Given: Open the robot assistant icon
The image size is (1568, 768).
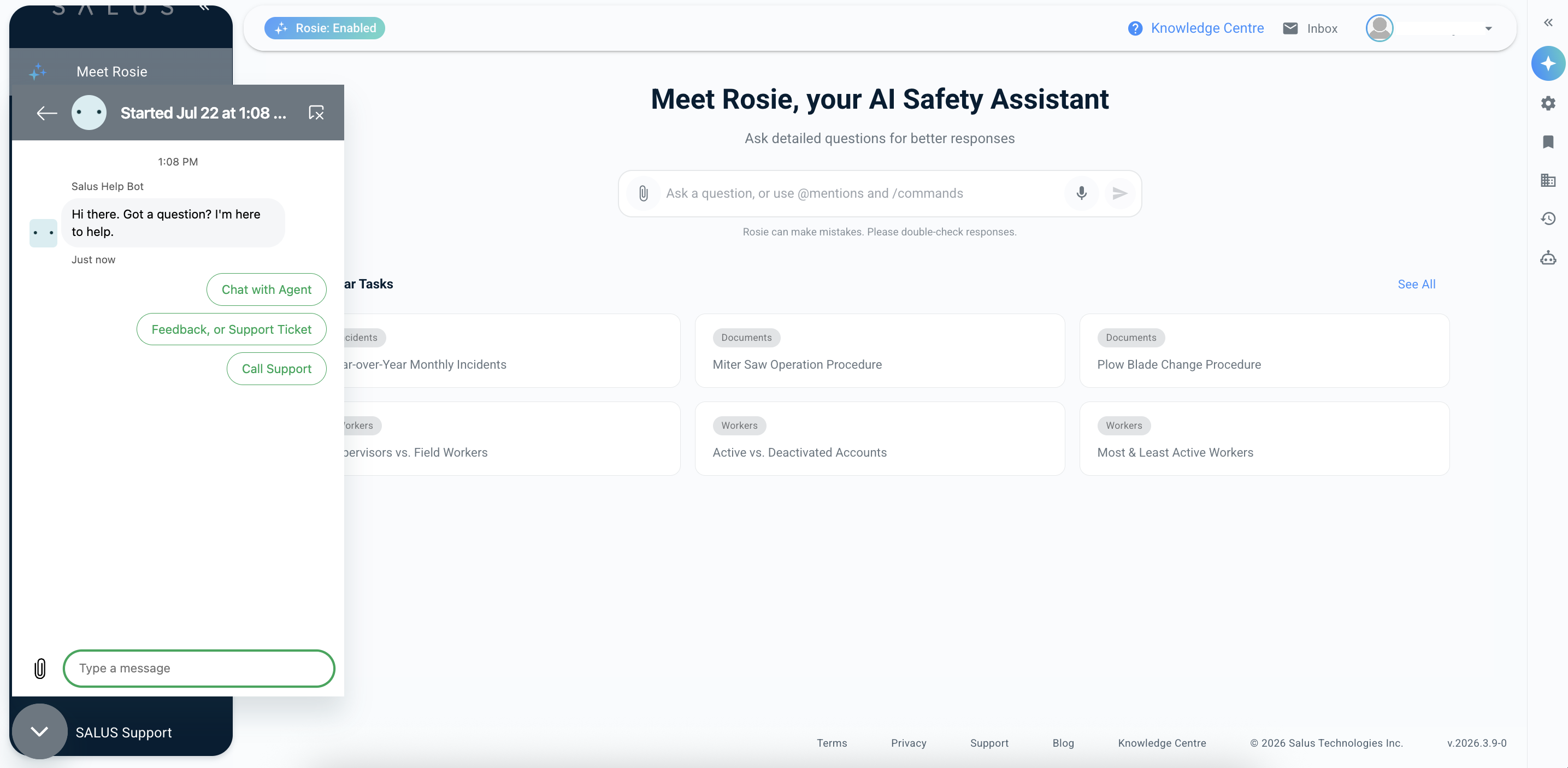Looking at the screenshot, I should click(x=1548, y=258).
